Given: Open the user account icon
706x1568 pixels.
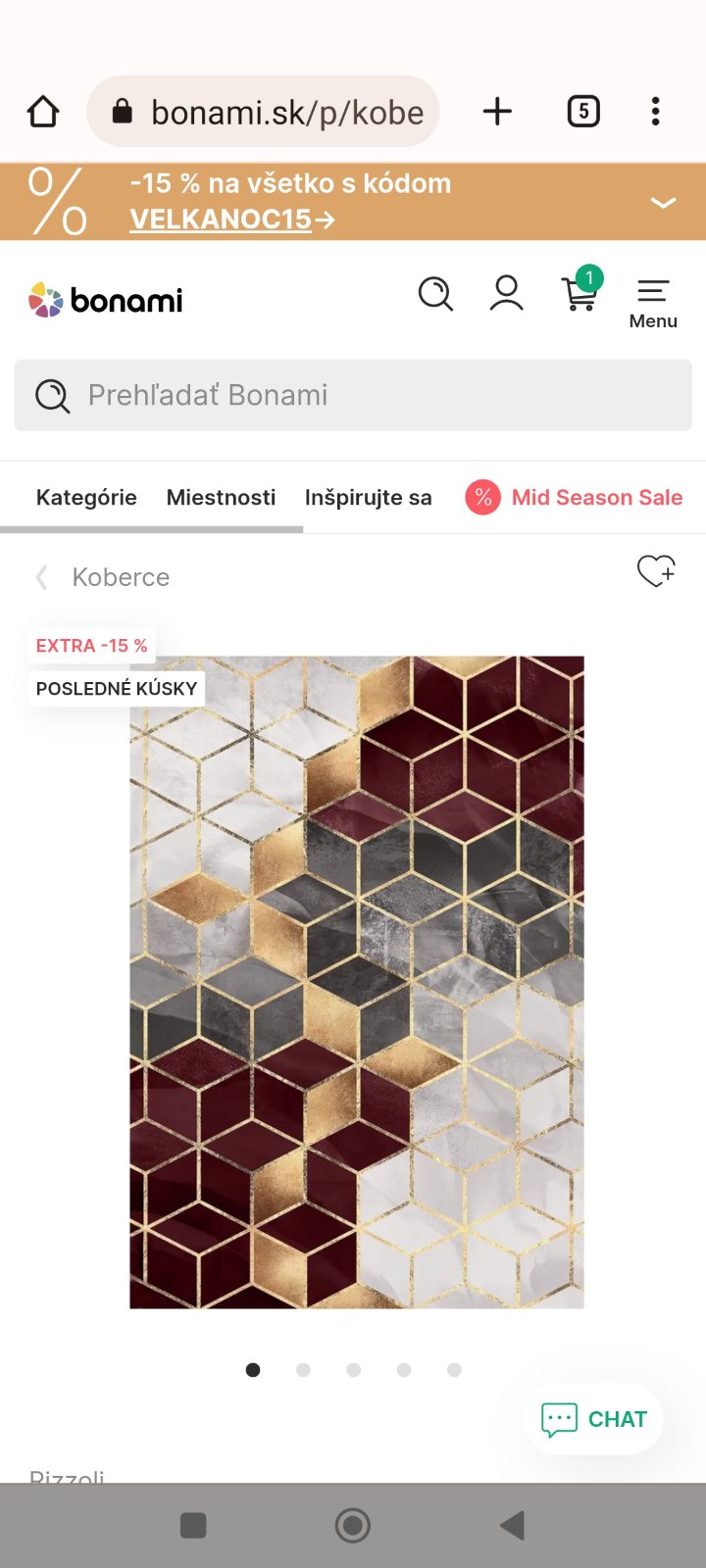Looking at the screenshot, I should point(507,294).
